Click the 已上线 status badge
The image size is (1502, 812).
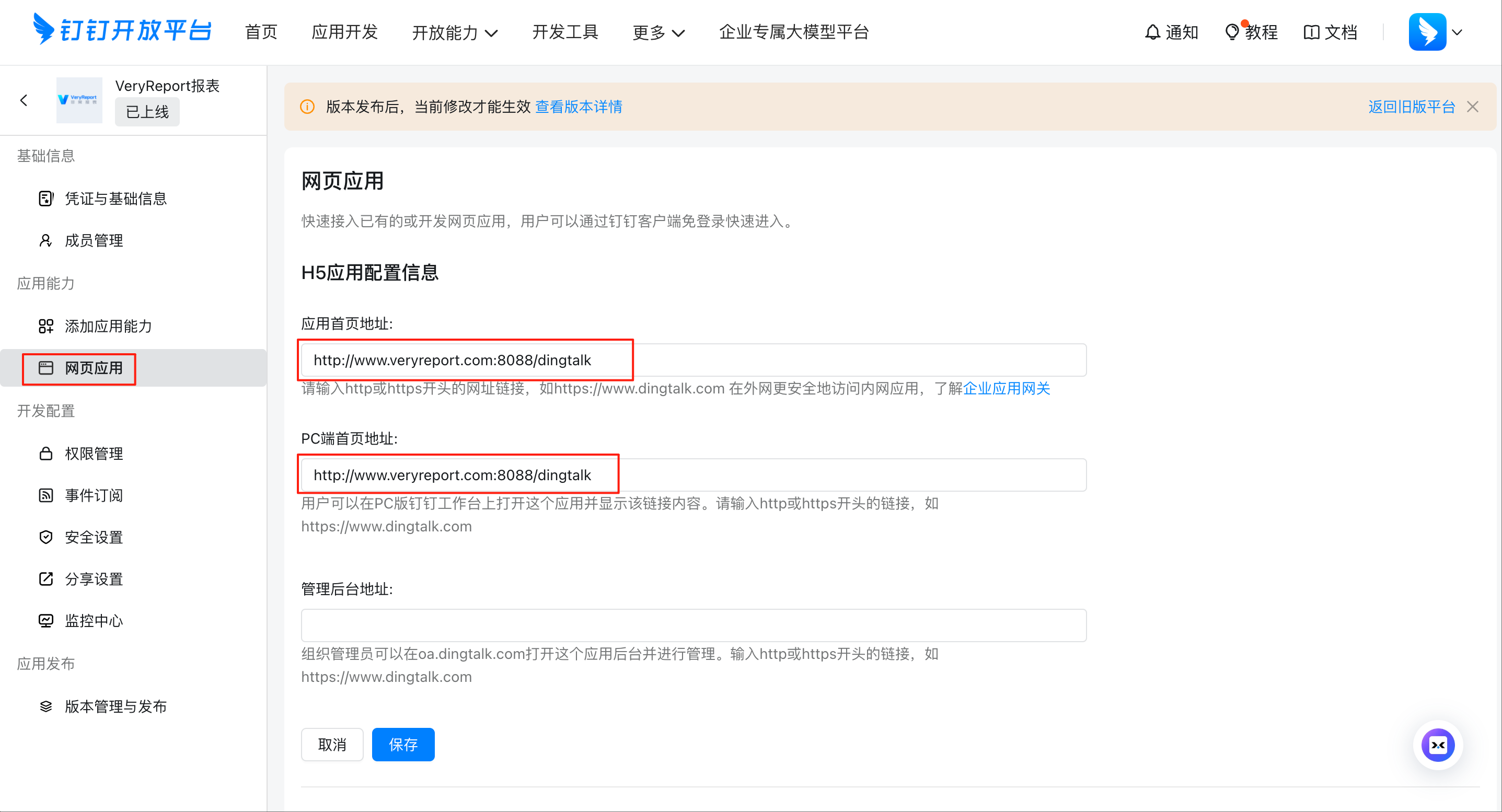147,111
